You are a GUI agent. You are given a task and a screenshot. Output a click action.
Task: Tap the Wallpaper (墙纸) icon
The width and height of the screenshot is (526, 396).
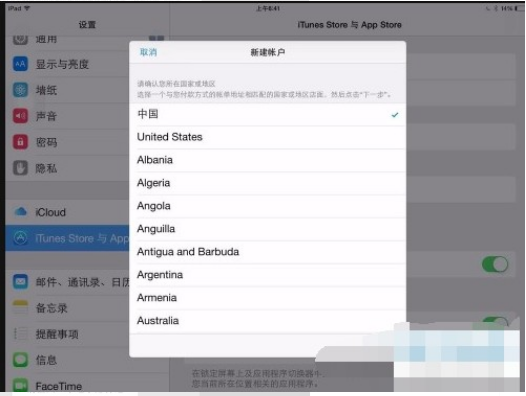click(20, 90)
